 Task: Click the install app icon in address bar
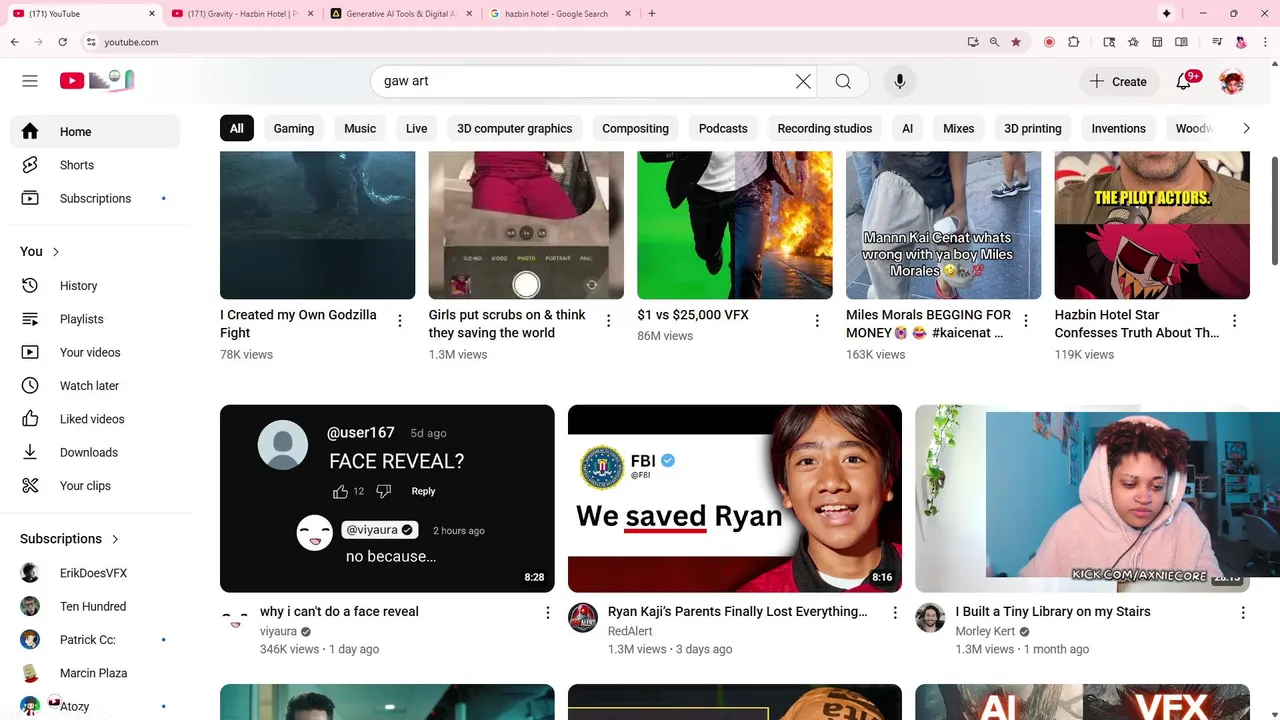(973, 42)
